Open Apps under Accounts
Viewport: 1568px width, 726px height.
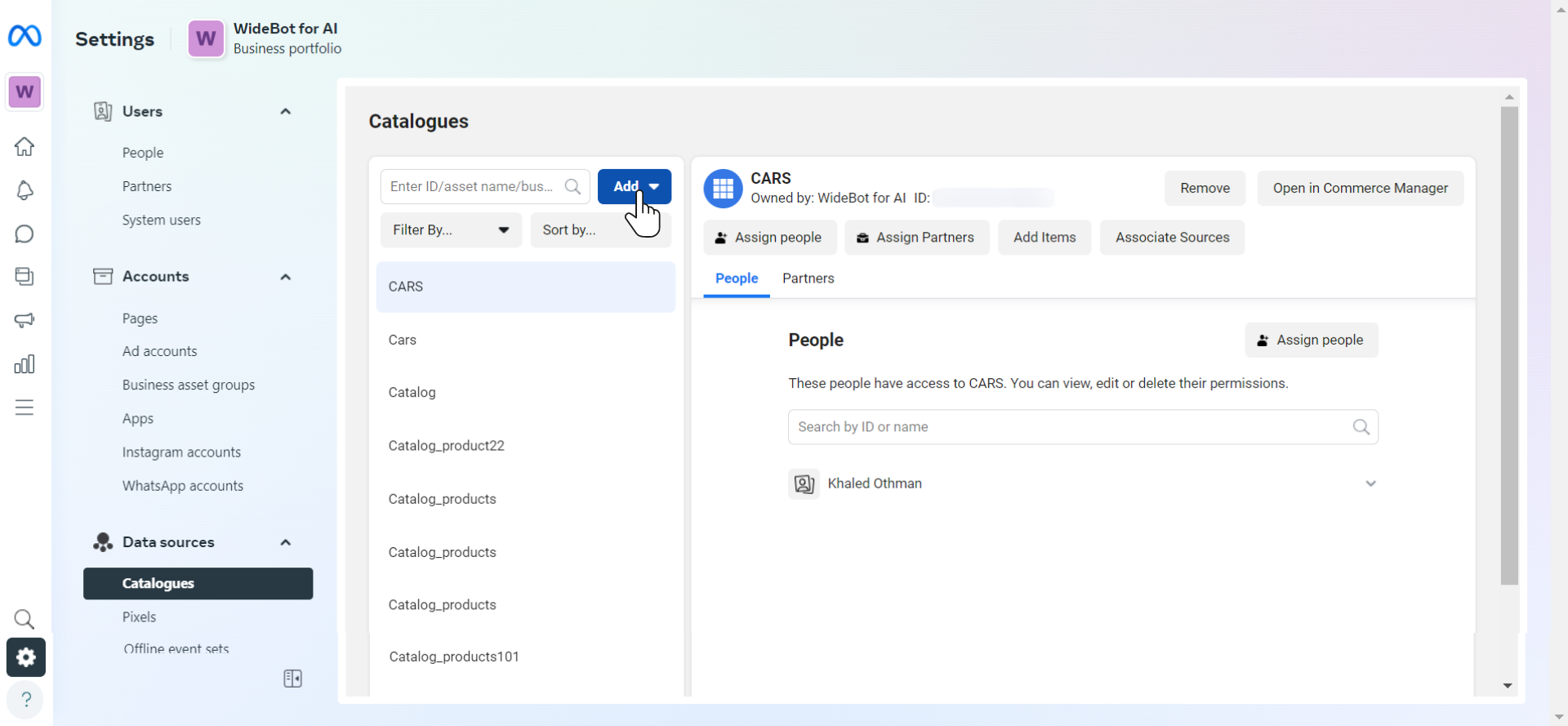pyautogui.click(x=138, y=418)
